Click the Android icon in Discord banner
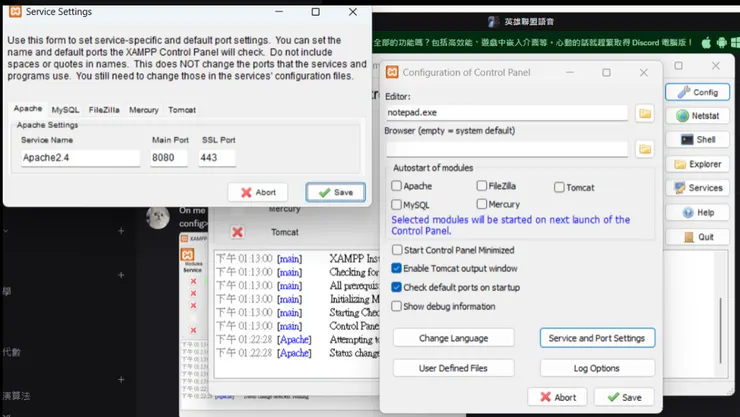The width and height of the screenshot is (740, 417). (x=722, y=42)
